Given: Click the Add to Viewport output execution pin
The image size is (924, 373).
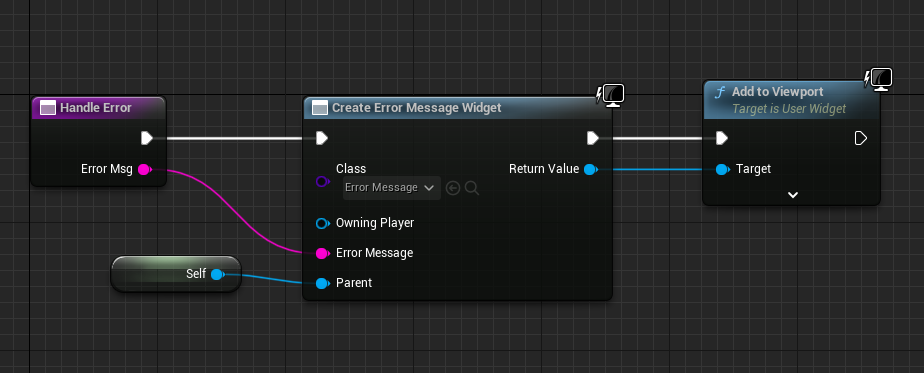Looking at the screenshot, I should tap(860, 138).
